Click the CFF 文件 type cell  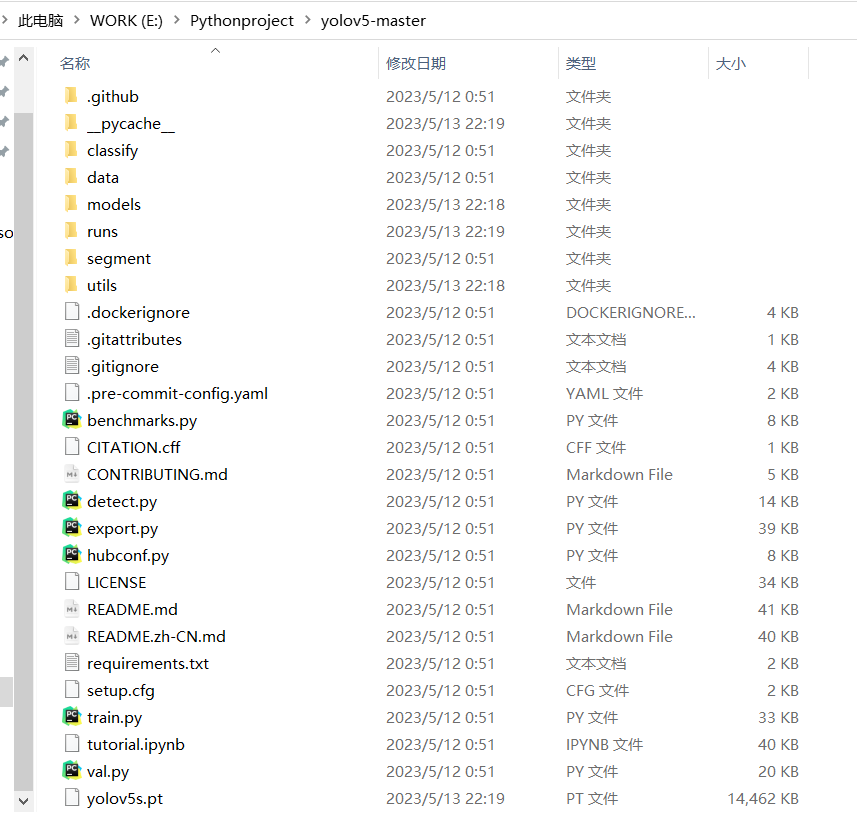595,447
